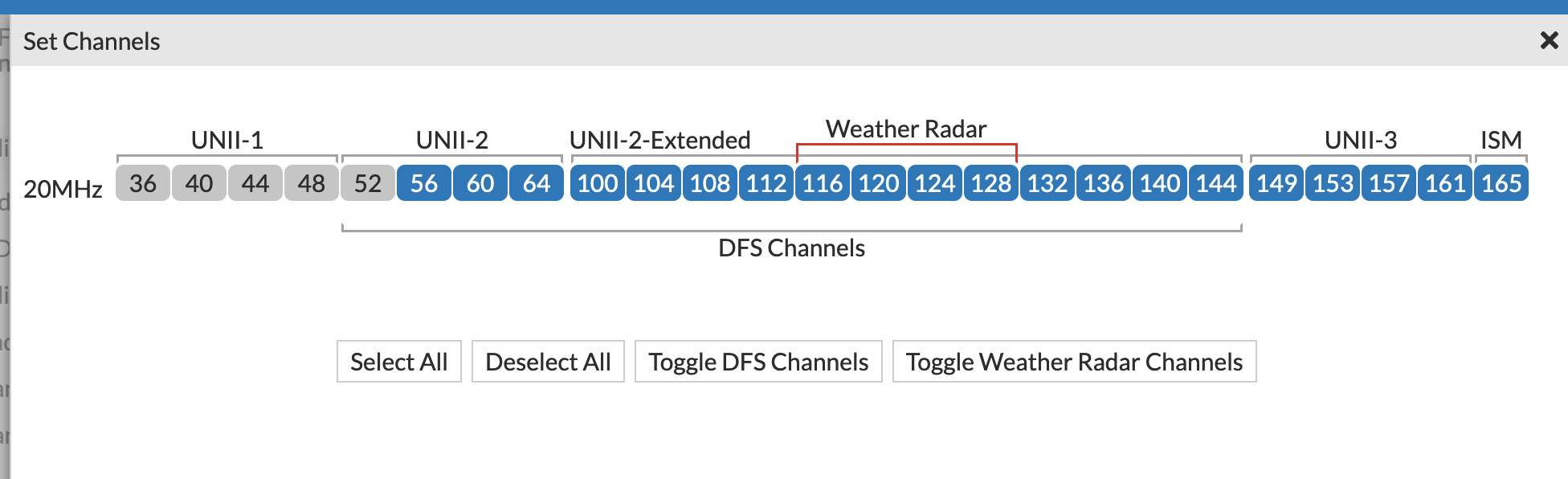
Task: Disable Weather Radar channel 128
Action: (990, 183)
